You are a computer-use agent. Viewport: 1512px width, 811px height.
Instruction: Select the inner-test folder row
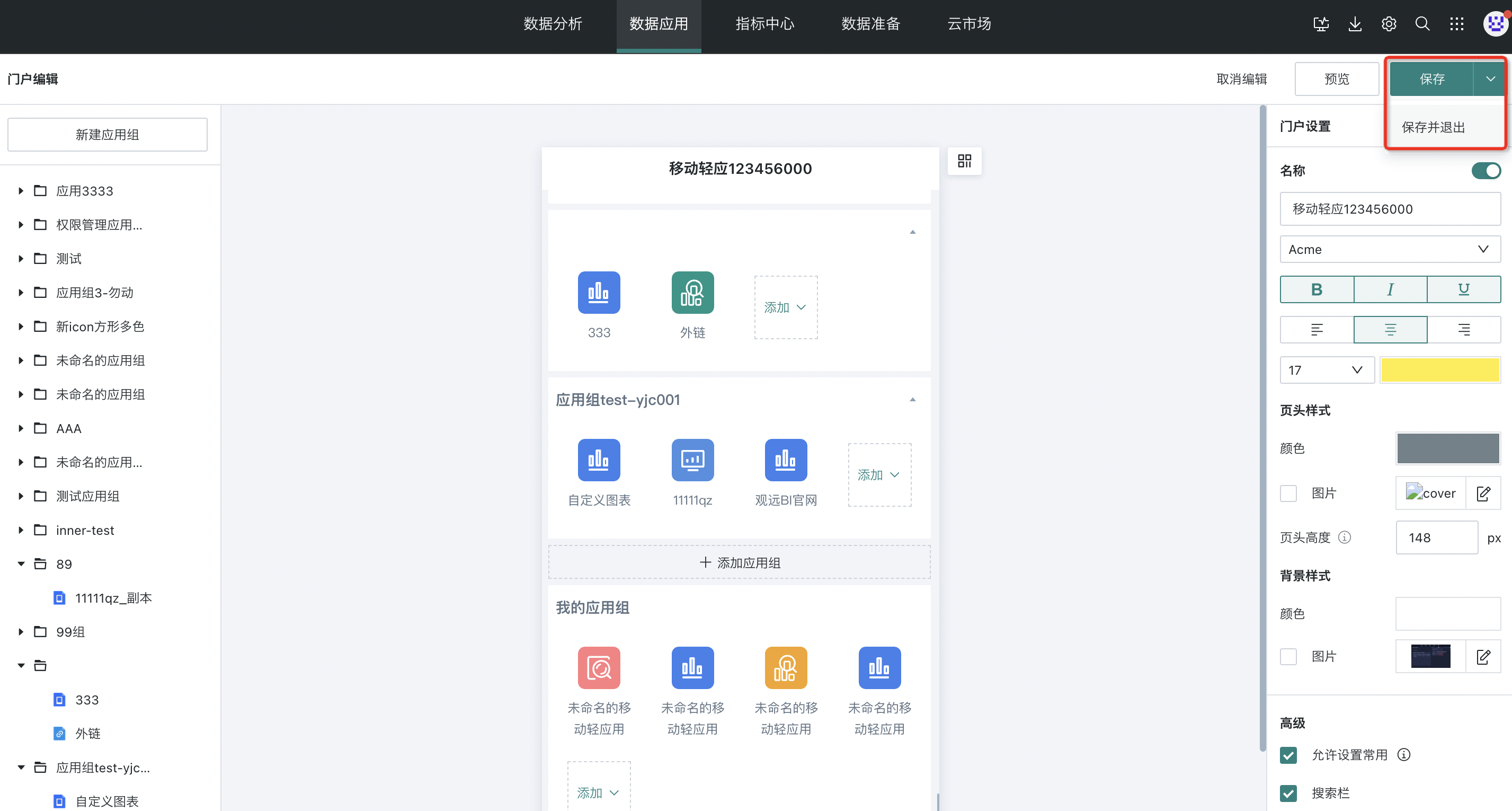point(85,530)
